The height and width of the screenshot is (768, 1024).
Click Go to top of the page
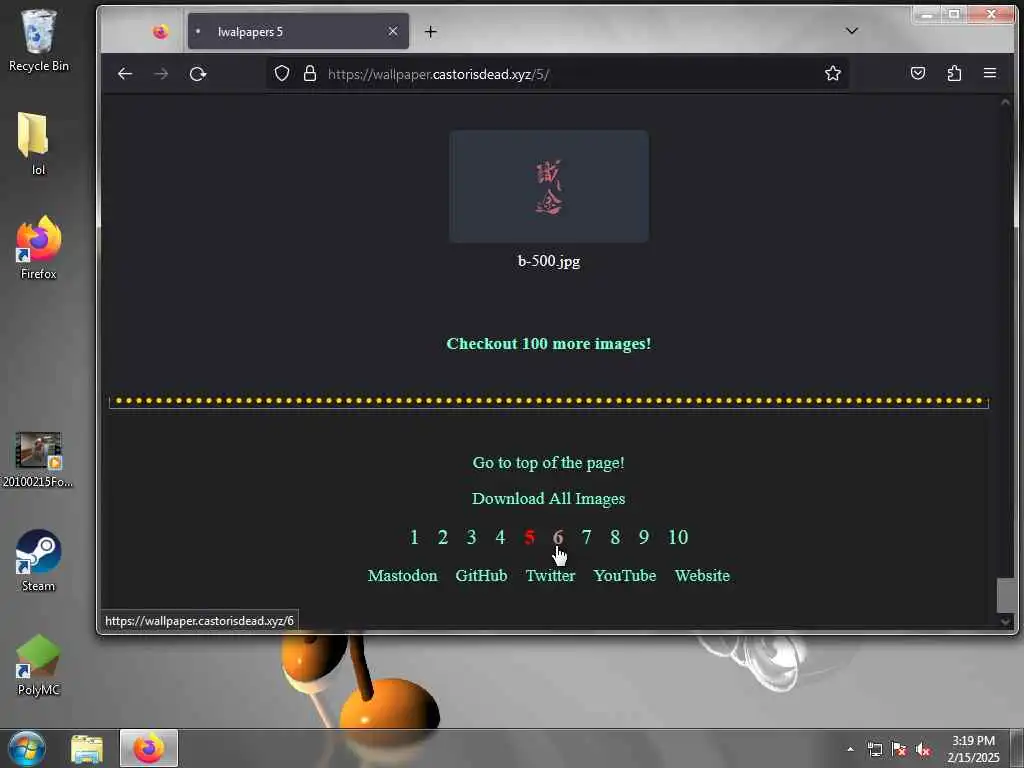point(549,463)
